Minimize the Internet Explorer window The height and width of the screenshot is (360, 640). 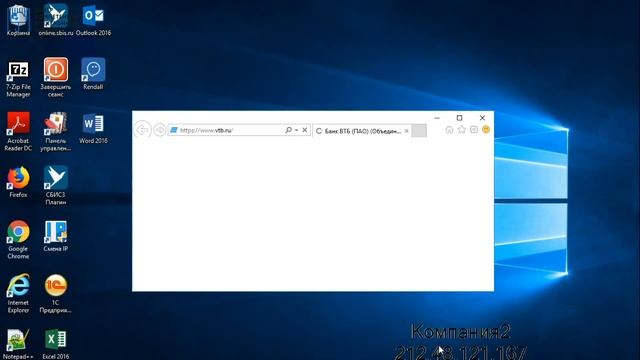coord(437,118)
